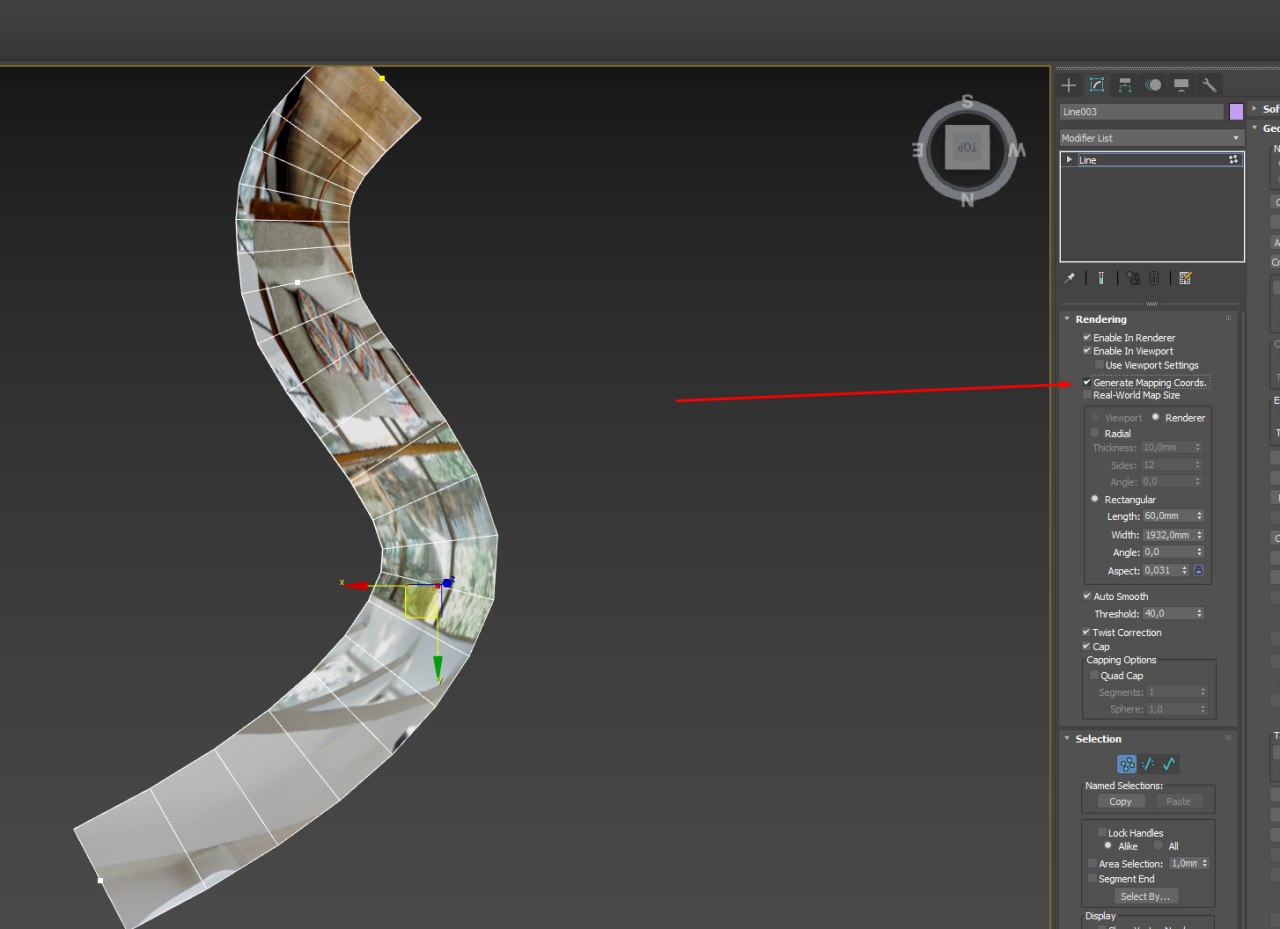
Task: Toggle Enable In Viewport checkbox
Action: (1087, 351)
